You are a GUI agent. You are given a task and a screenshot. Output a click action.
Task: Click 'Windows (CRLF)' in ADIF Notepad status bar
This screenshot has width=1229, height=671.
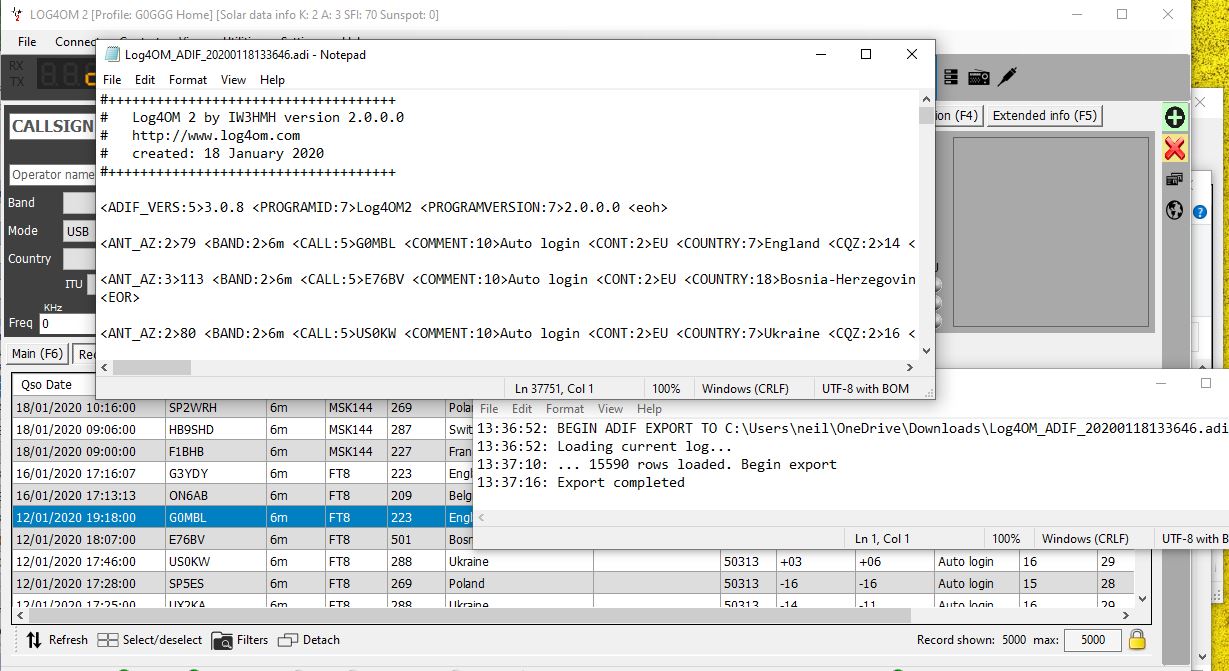[x=745, y=389]
